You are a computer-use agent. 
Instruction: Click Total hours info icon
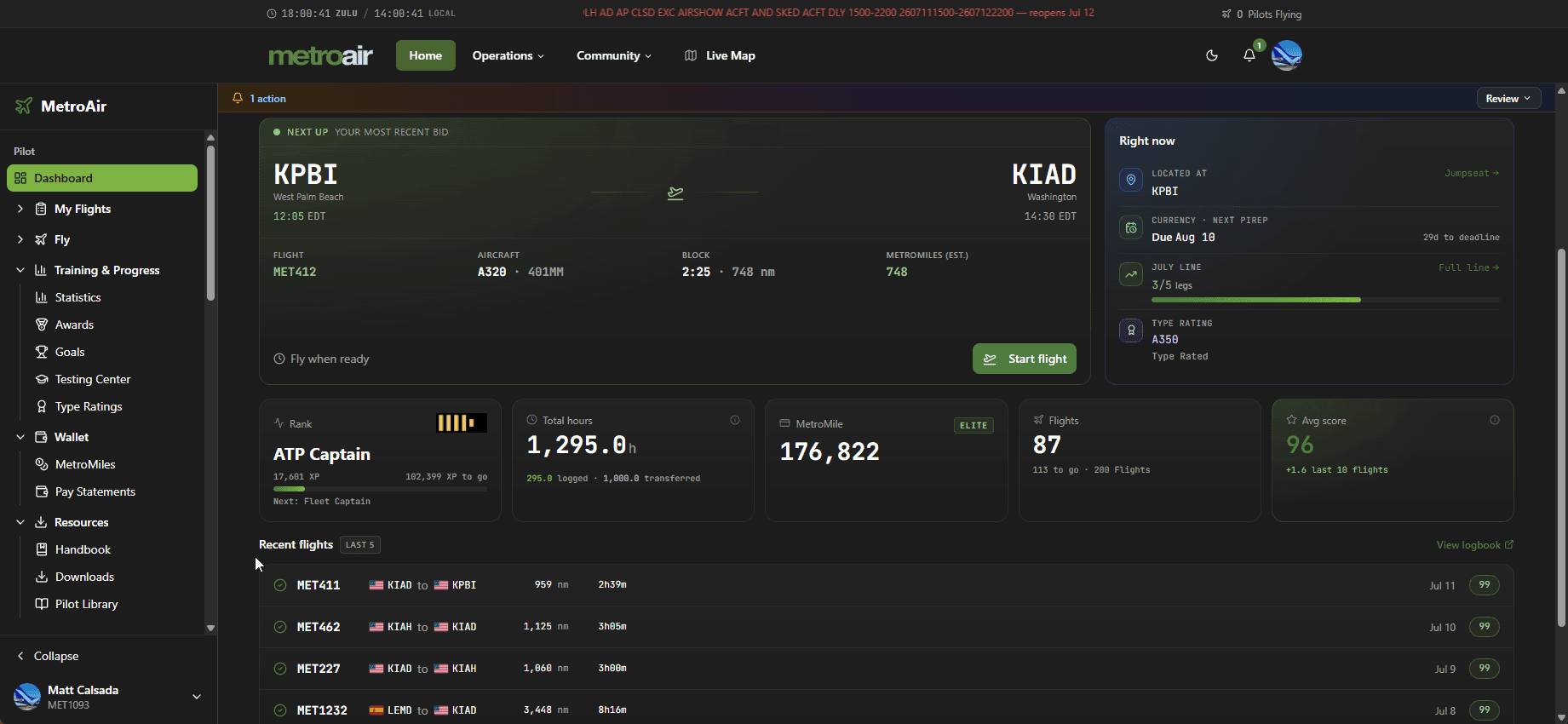(735, 420)
